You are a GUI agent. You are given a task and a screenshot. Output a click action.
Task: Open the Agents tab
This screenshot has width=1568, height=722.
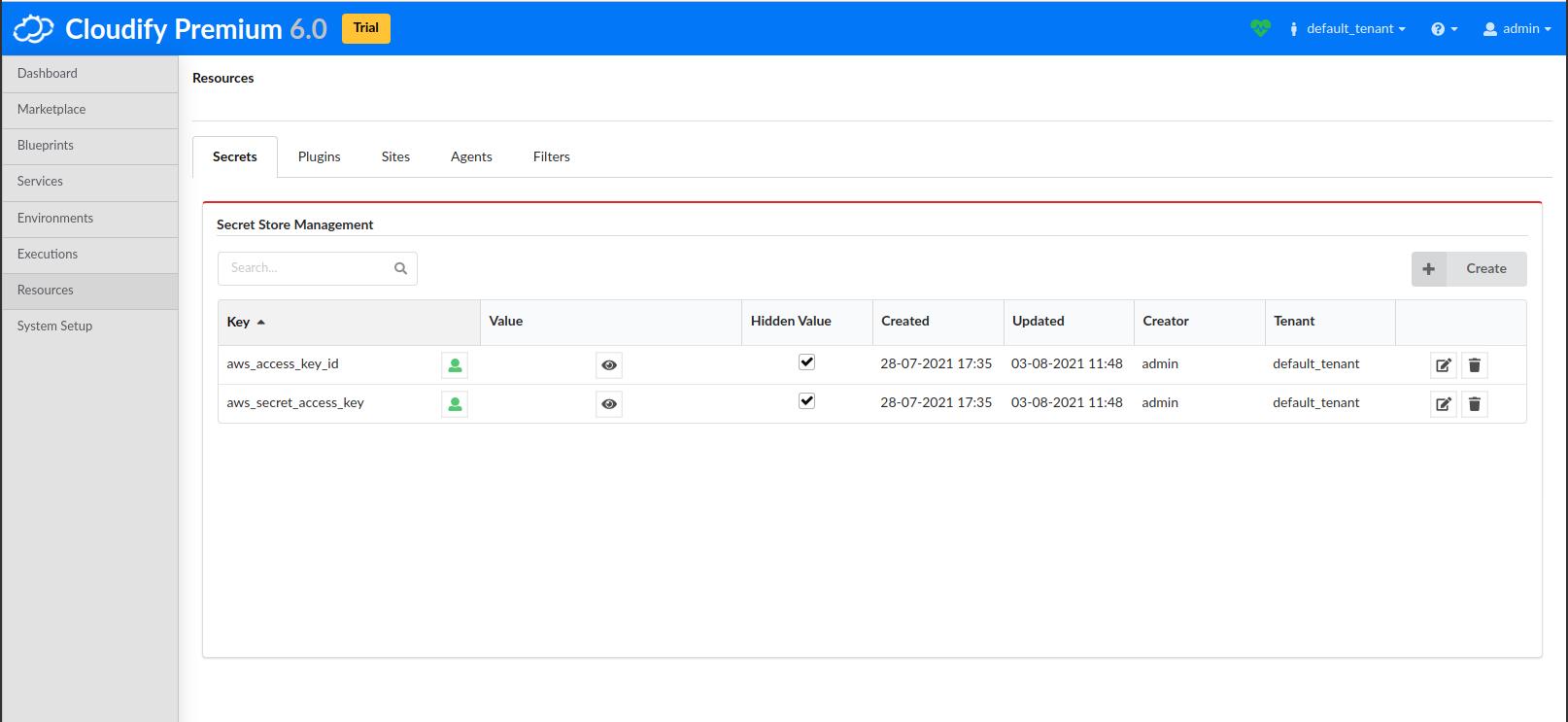pyautogui.click(x=471, y=156)
